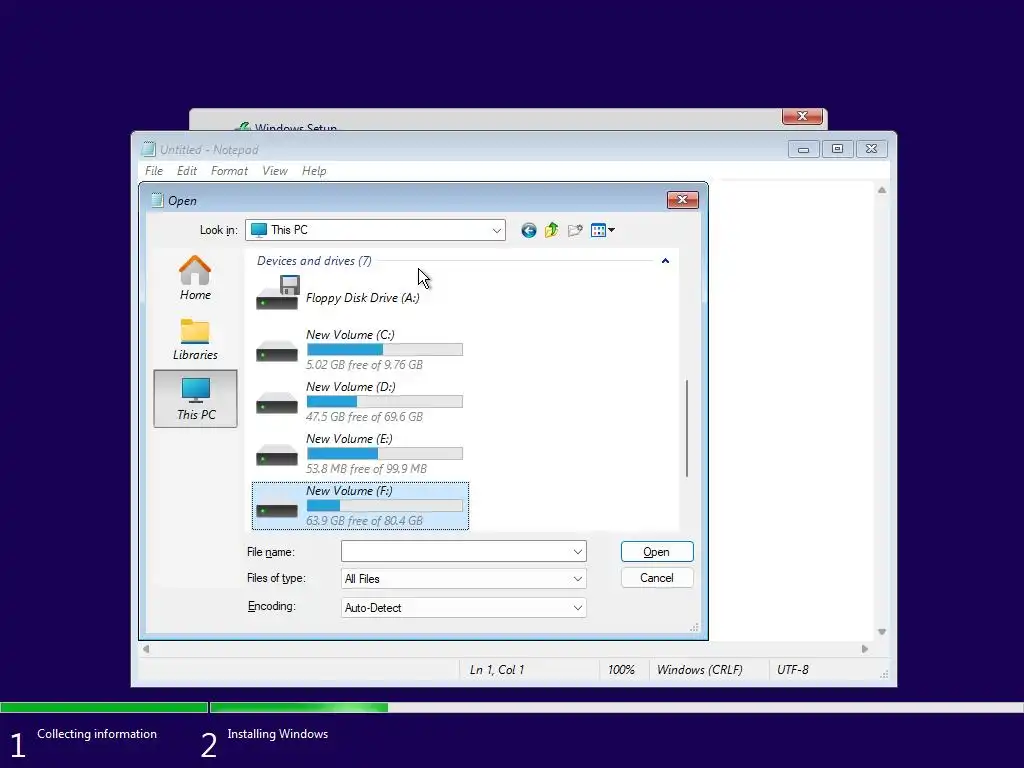1024x768 pixels.
Task: Click the '47.5 GB free of 69.6 GB' text
Action: (x=364, y=417)
